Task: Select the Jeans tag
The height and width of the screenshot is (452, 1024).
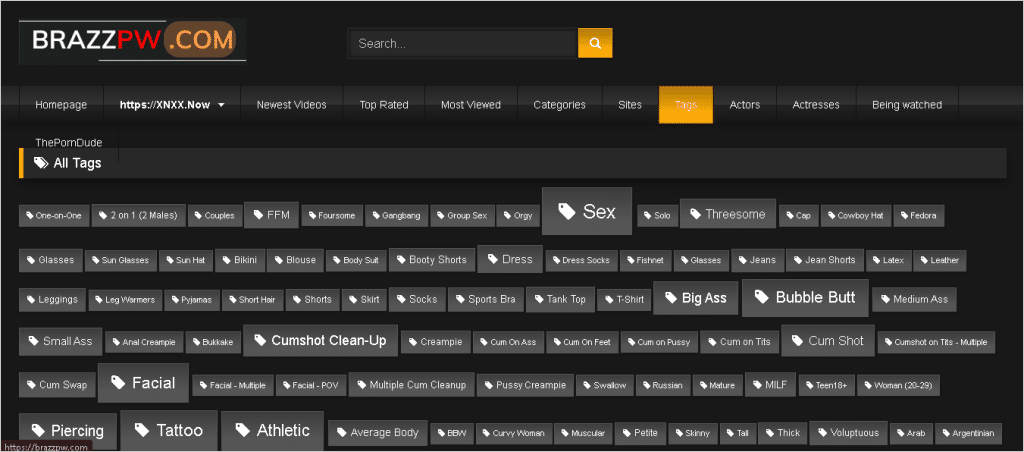Action: [x=758, y=260]
